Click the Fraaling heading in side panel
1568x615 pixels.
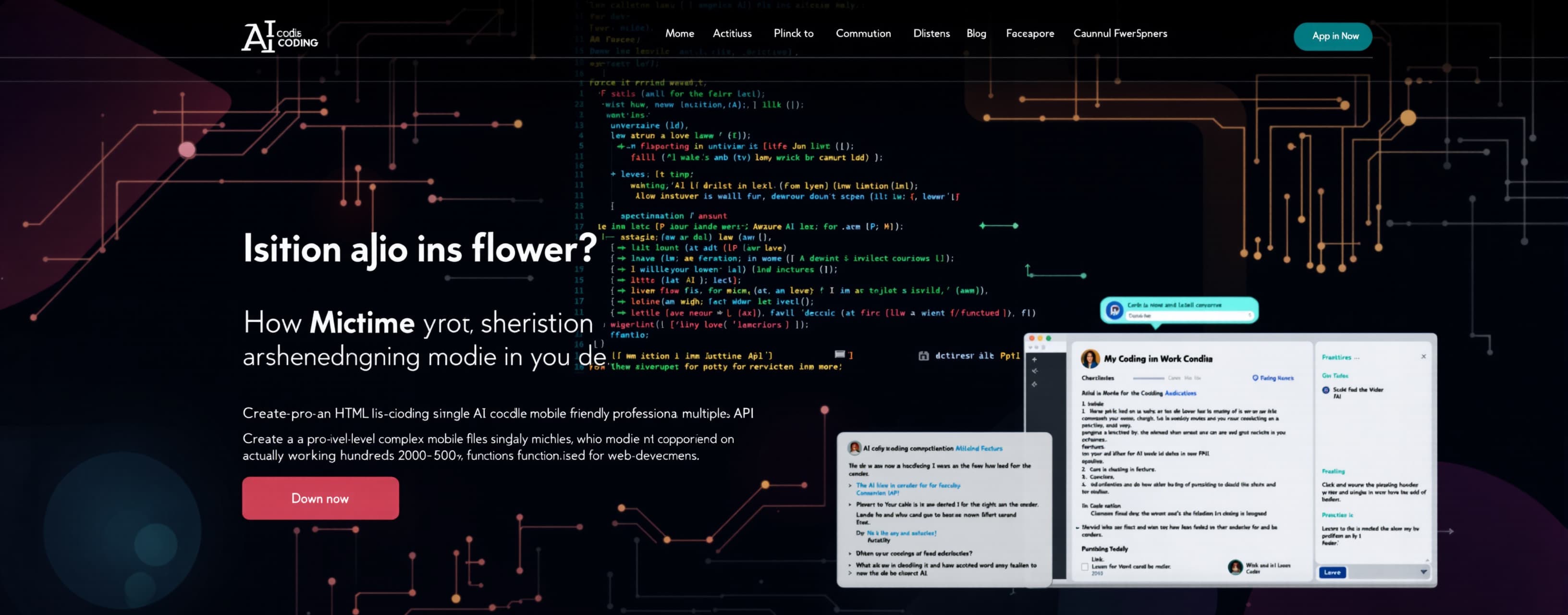tap(1333, 471)
